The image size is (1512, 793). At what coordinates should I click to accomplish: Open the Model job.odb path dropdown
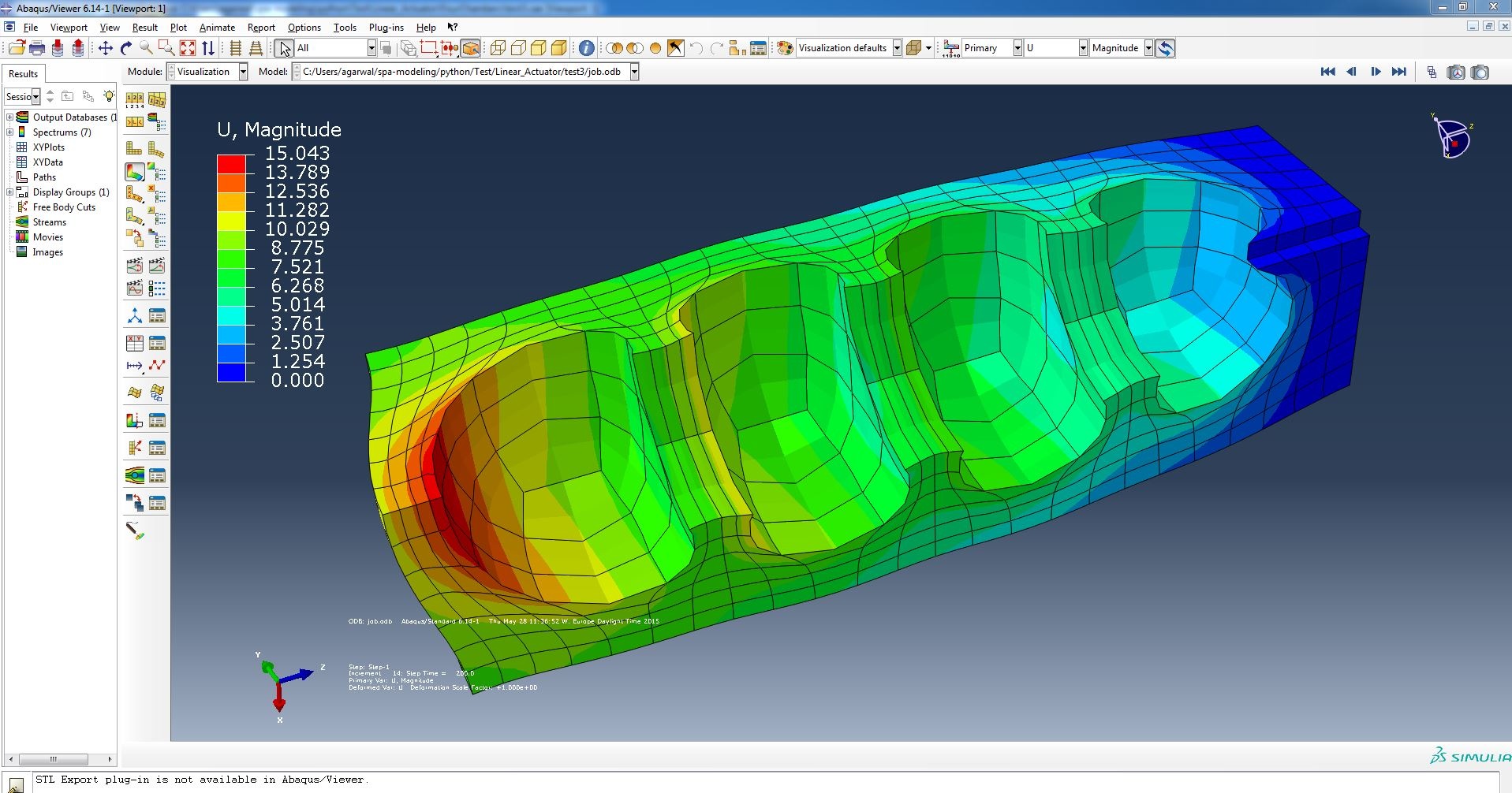click(633, 72)
